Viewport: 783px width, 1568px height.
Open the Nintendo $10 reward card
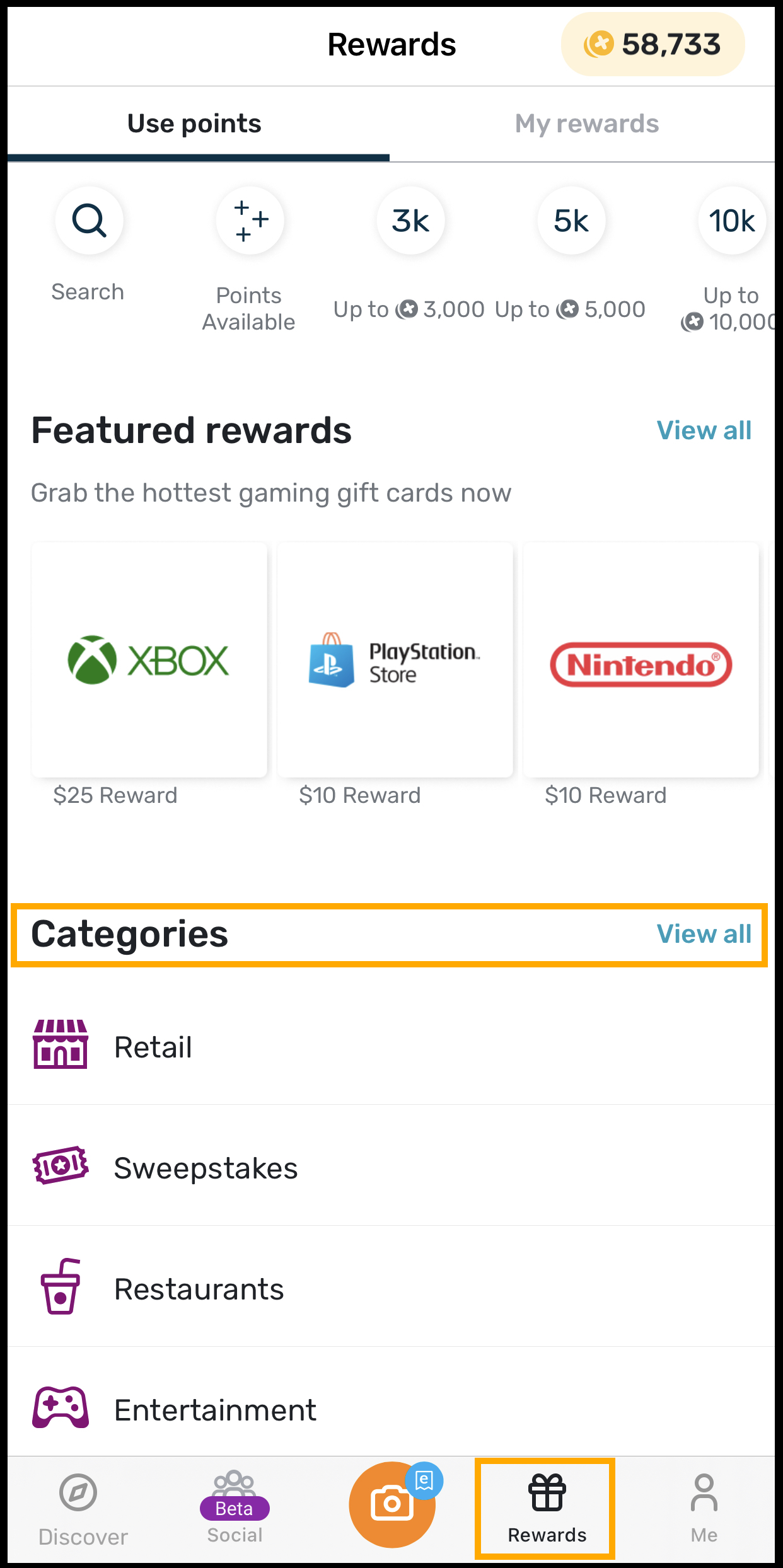(641, 660)
